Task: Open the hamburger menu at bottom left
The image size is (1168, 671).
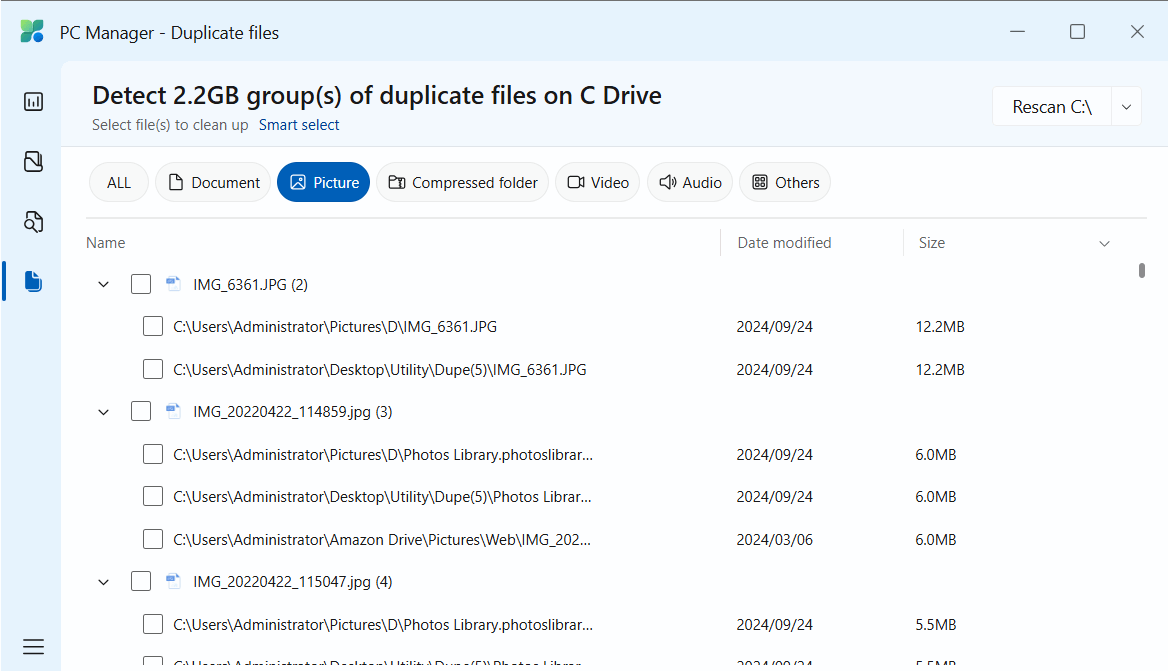Action: pyautogui.click(x=33, y=646)
